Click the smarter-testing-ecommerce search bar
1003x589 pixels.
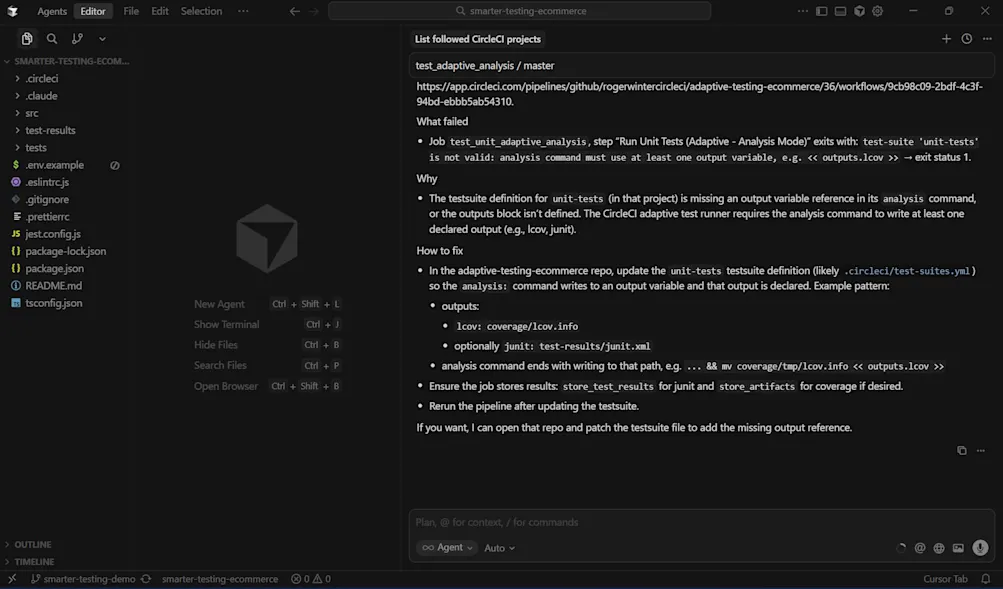click(x=519, y=11)
